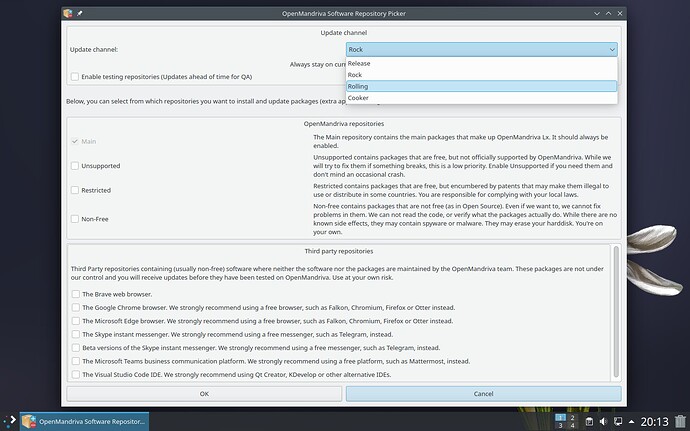This screenshot has width=690, height=431.
Task: Choose Release from the channel list
Action: point(481,63)
